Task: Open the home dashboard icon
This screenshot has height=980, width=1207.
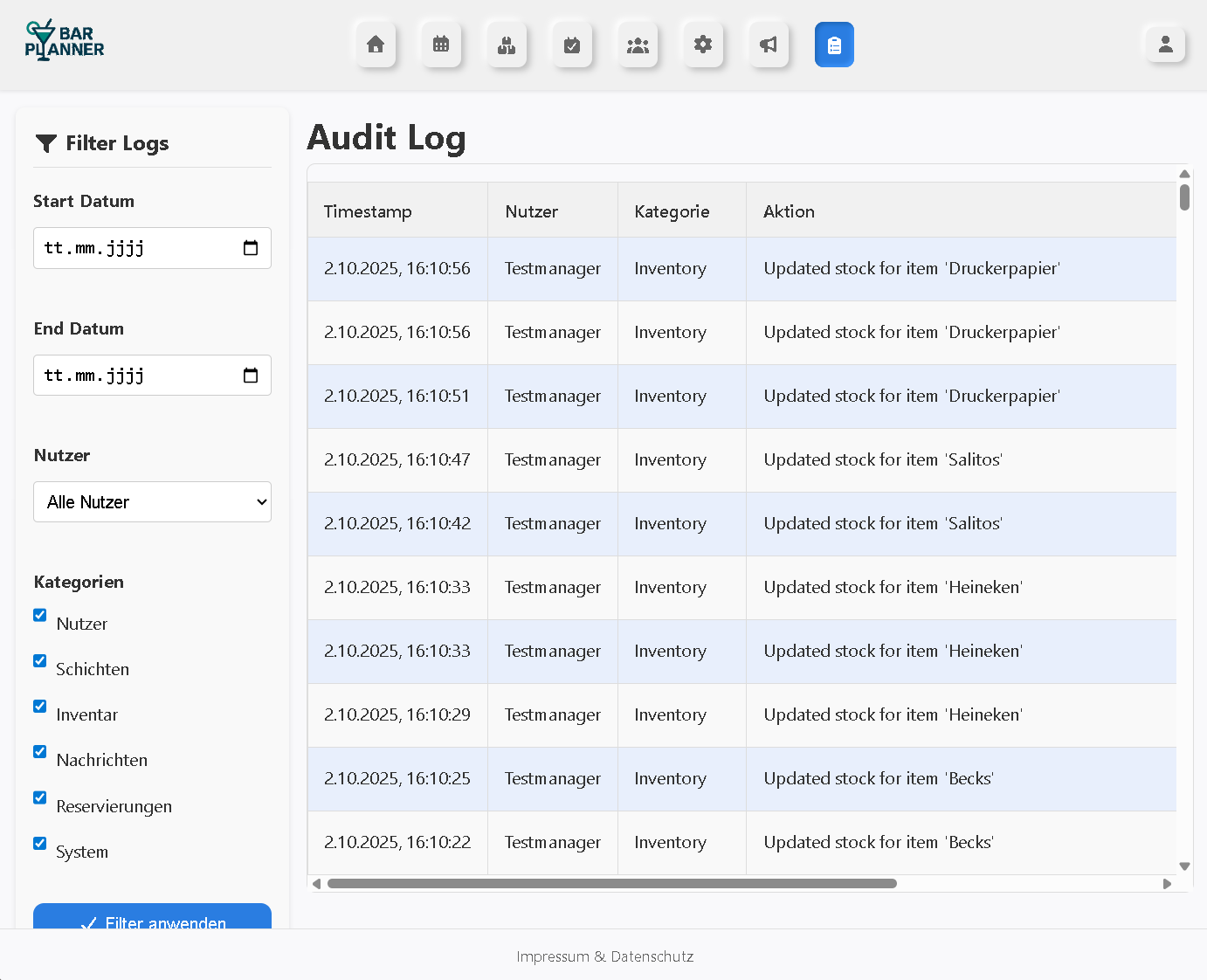Action: 376,45
